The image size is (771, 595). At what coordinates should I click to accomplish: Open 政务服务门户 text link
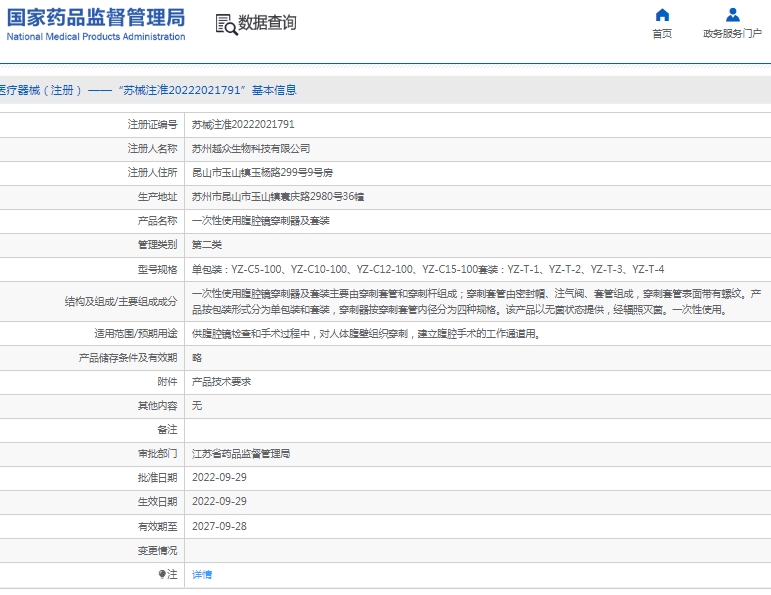tap(732, 33)
